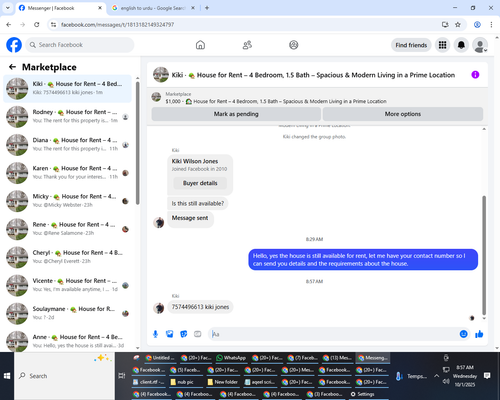Click the voice clip microphone icon
500x400 pixels.
pos(155,334)
